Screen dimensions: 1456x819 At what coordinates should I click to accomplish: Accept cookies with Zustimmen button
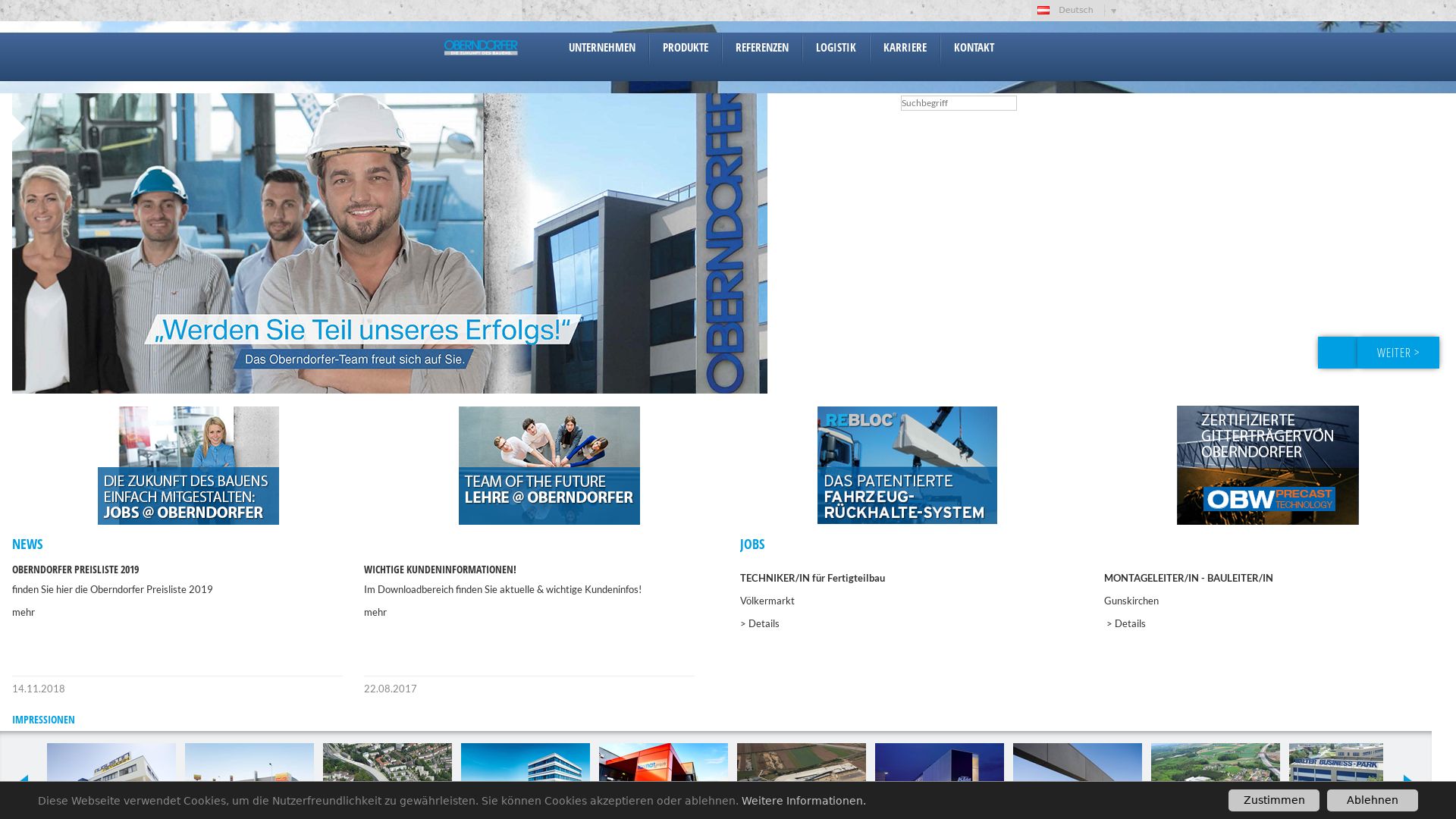(x=1274, y=800)
